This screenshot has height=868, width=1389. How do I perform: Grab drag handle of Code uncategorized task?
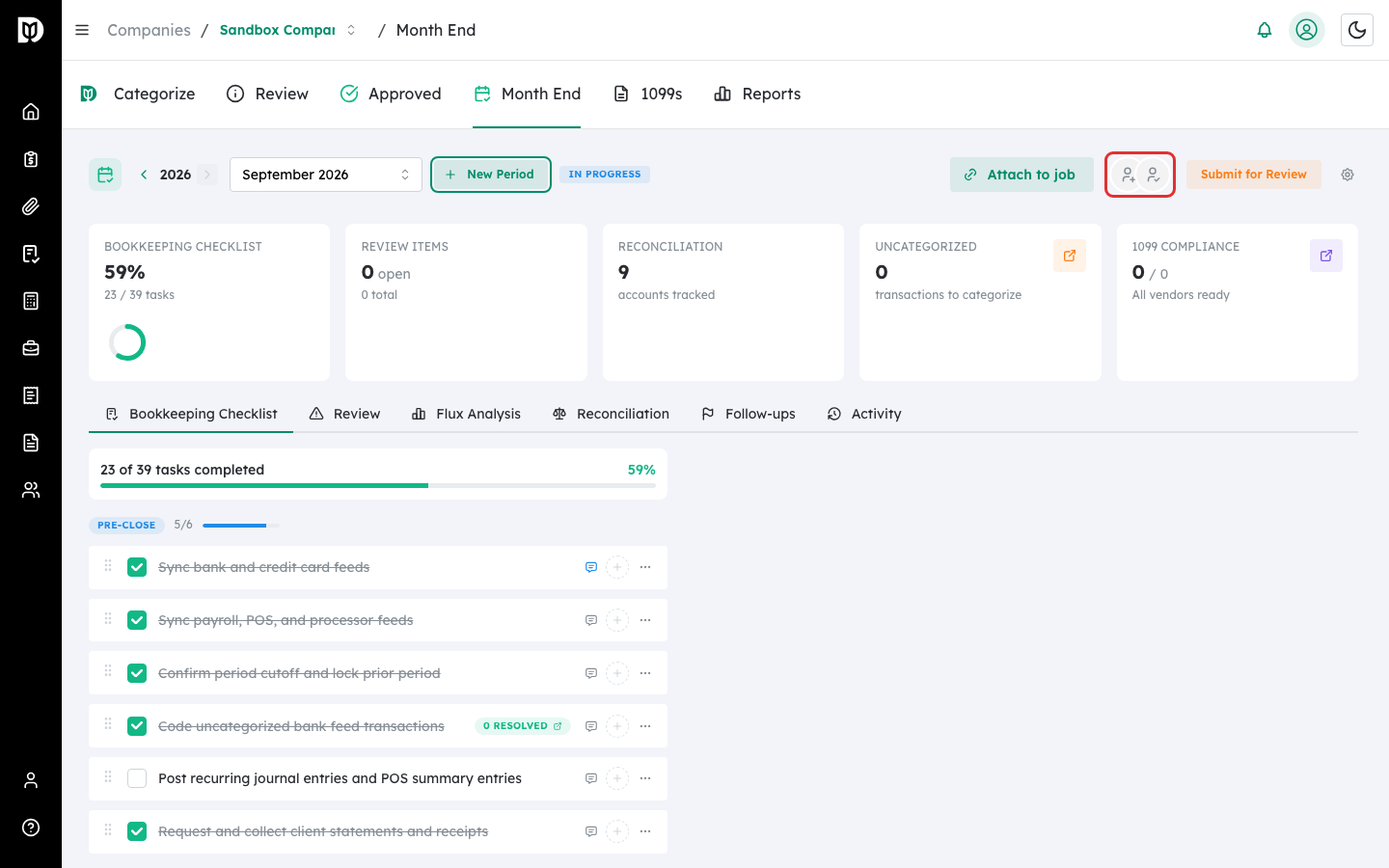point(108,724)
